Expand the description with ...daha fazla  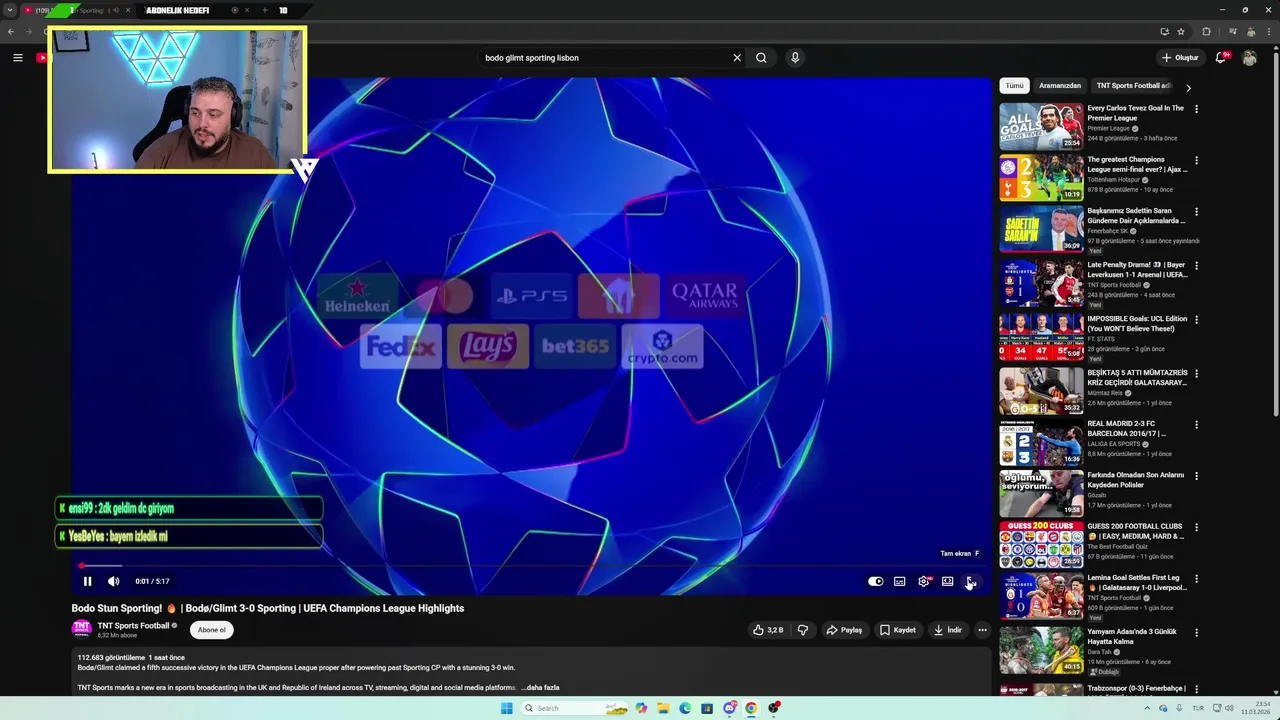pyautogui.click(x=540, y=688)
